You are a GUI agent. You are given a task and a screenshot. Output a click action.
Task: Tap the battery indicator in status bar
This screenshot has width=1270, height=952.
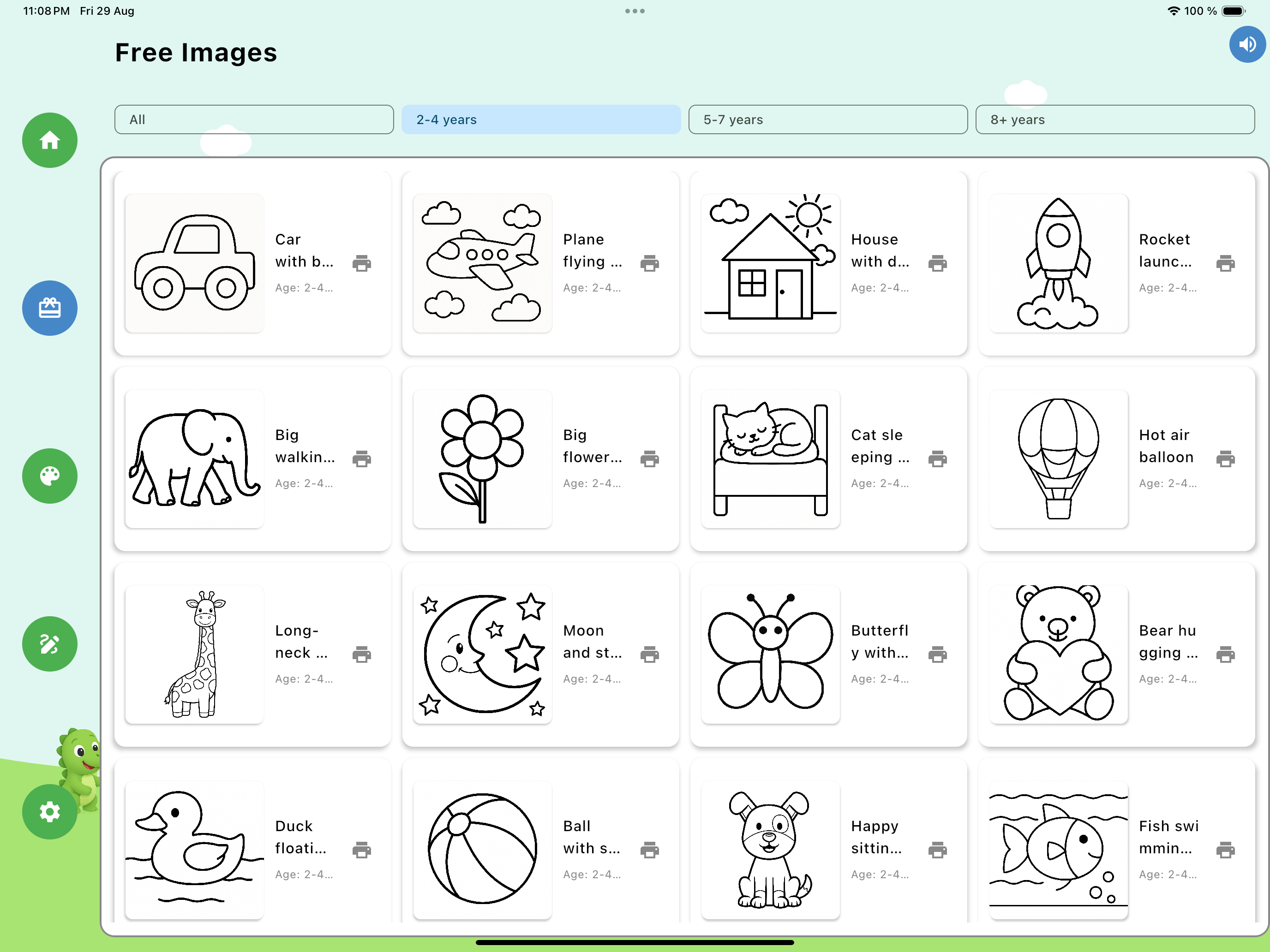point(1233,11)
